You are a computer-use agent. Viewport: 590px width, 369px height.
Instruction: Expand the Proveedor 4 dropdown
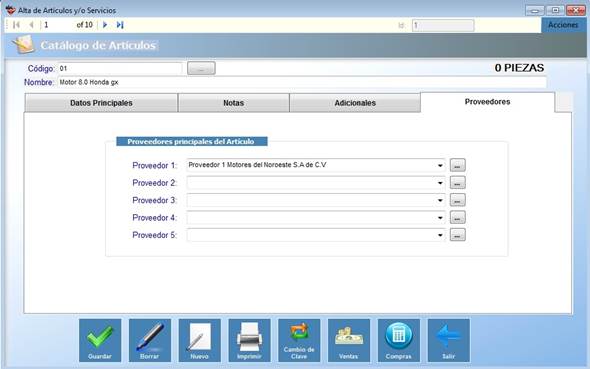pos(440,217)
